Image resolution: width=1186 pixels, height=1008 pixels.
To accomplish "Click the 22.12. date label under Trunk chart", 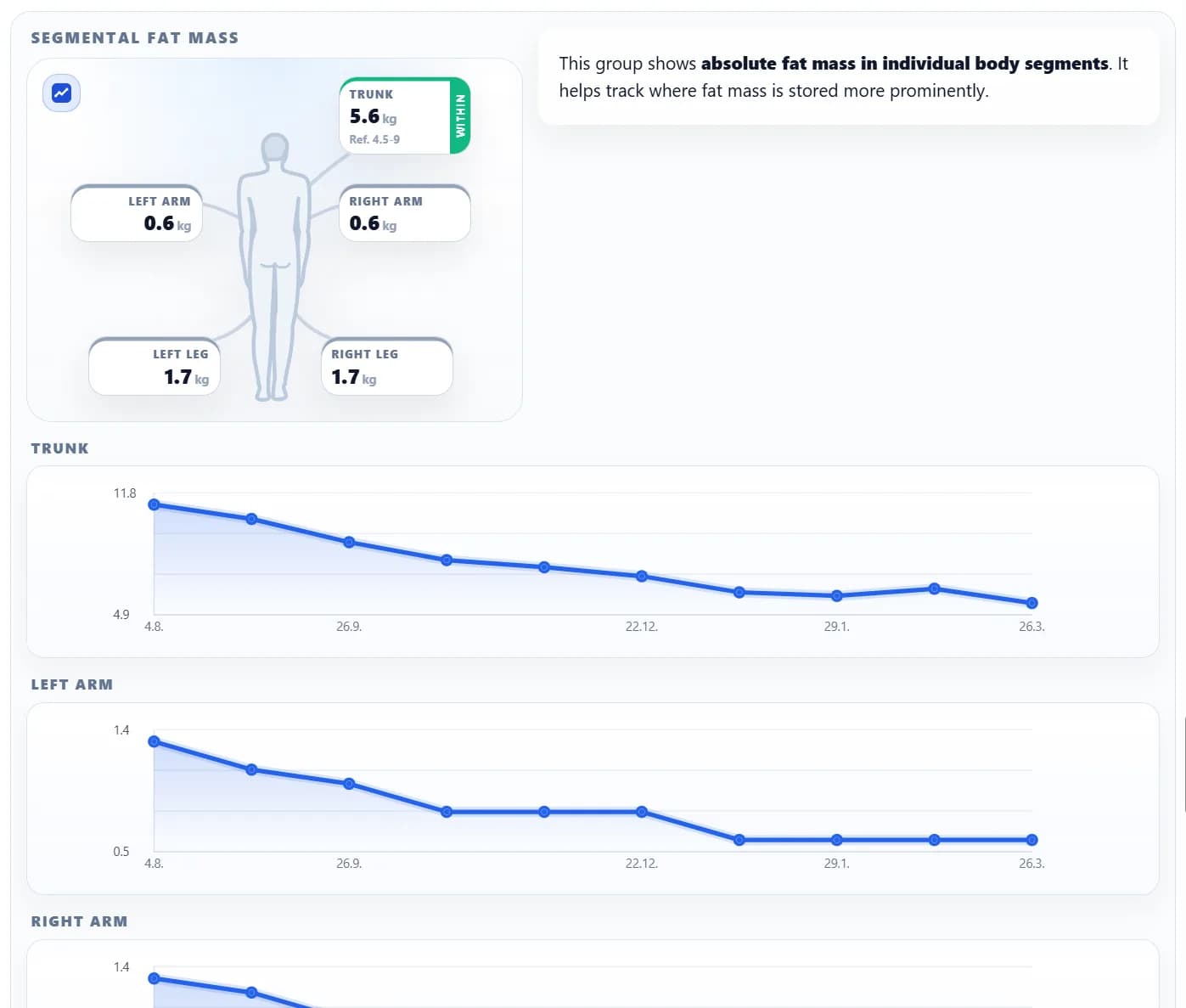I will pos(642,627).
